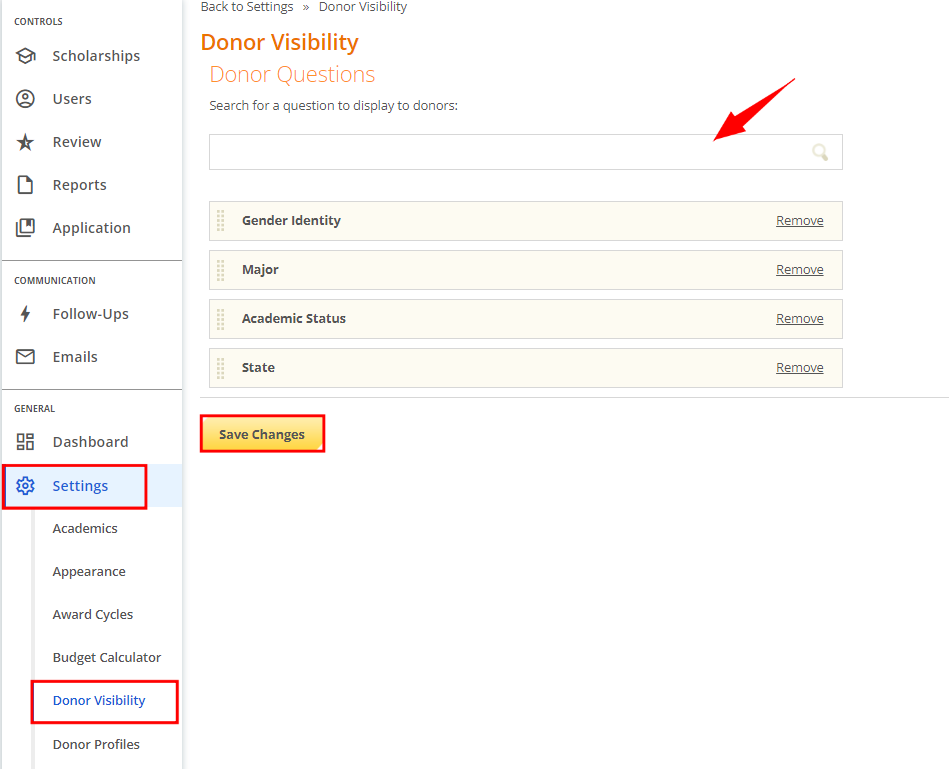
Task: Click inside the question search field
Action: [x=500, y=151]
